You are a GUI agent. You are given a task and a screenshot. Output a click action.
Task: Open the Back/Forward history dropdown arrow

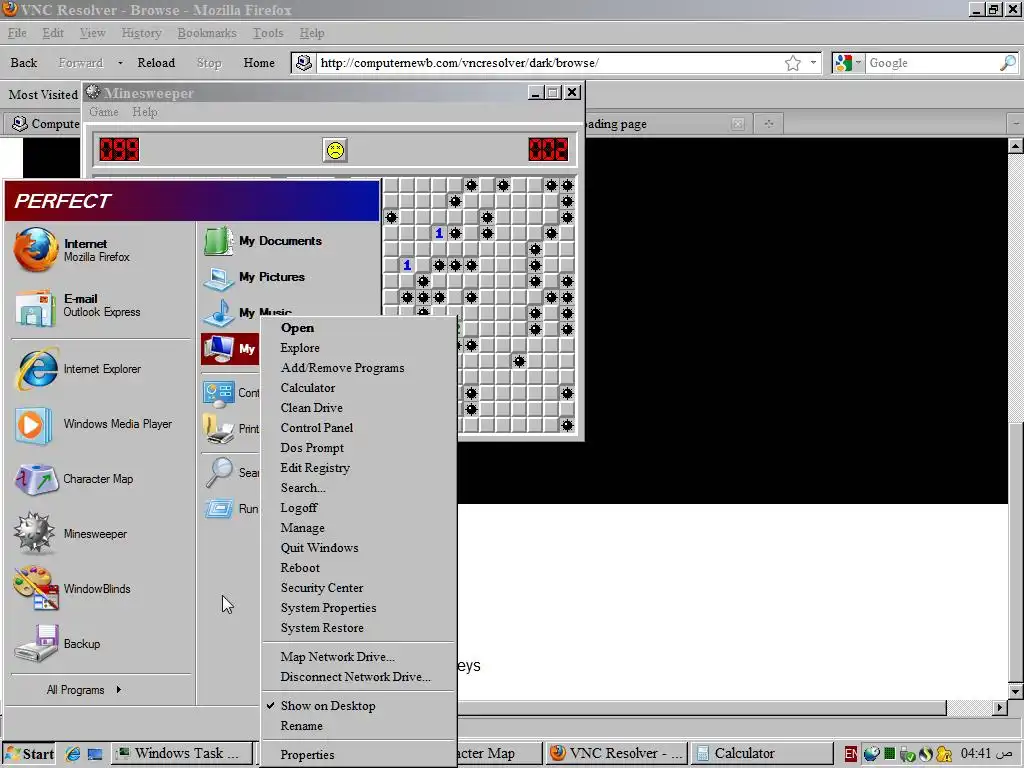[x=120, y=63]
